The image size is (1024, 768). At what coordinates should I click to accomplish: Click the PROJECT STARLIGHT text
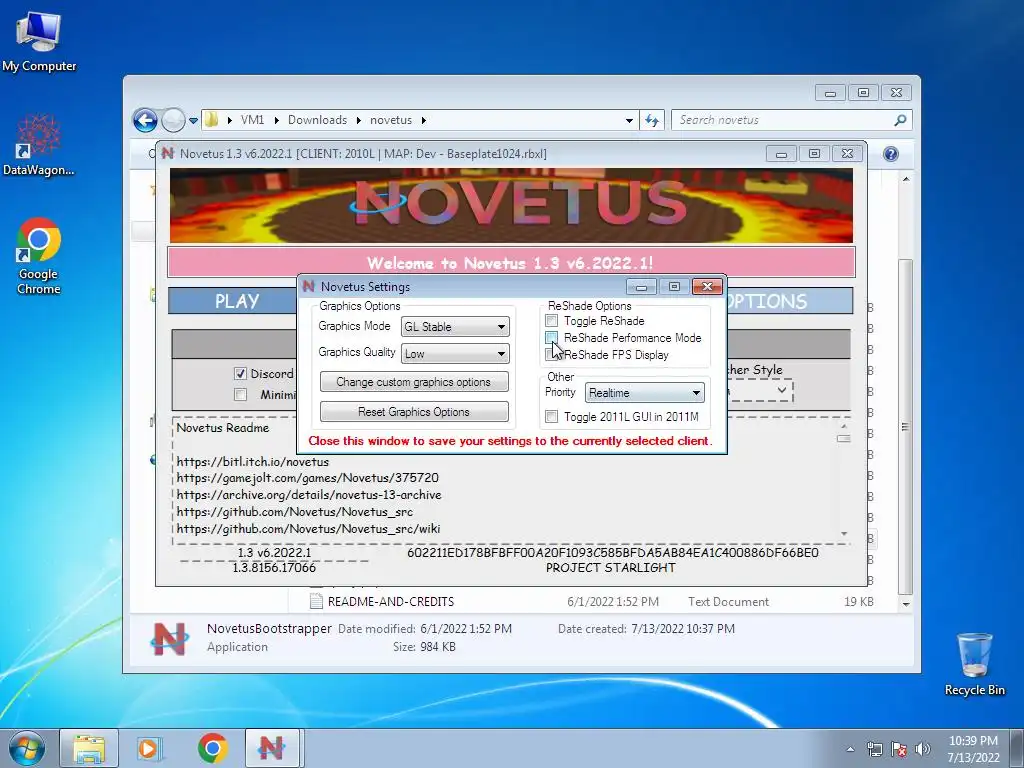(x=611, y=568)
